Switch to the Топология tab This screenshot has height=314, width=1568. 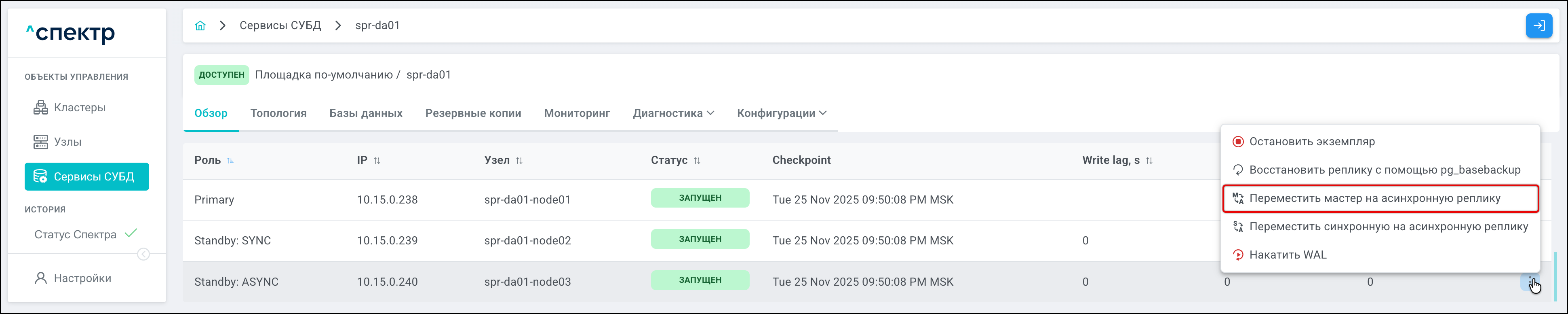(x=278, y=113)
